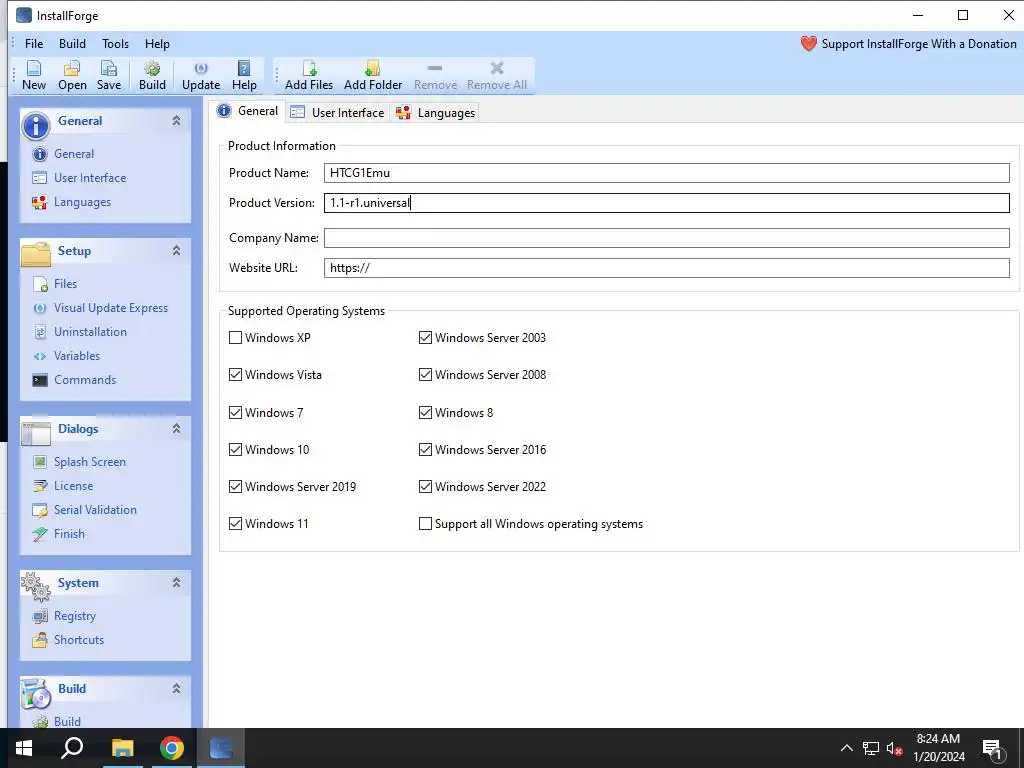Uncheck Windows 7 support

click(236, 413)
